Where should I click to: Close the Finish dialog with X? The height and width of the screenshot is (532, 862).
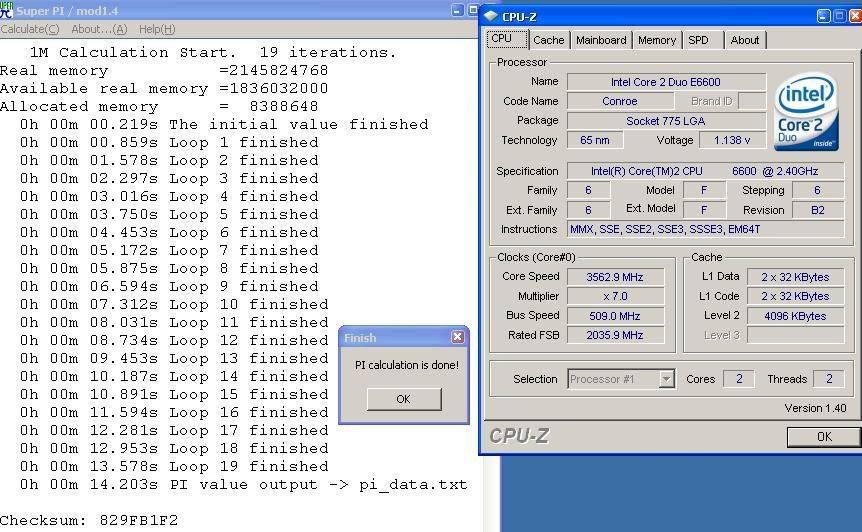[457, 337]
